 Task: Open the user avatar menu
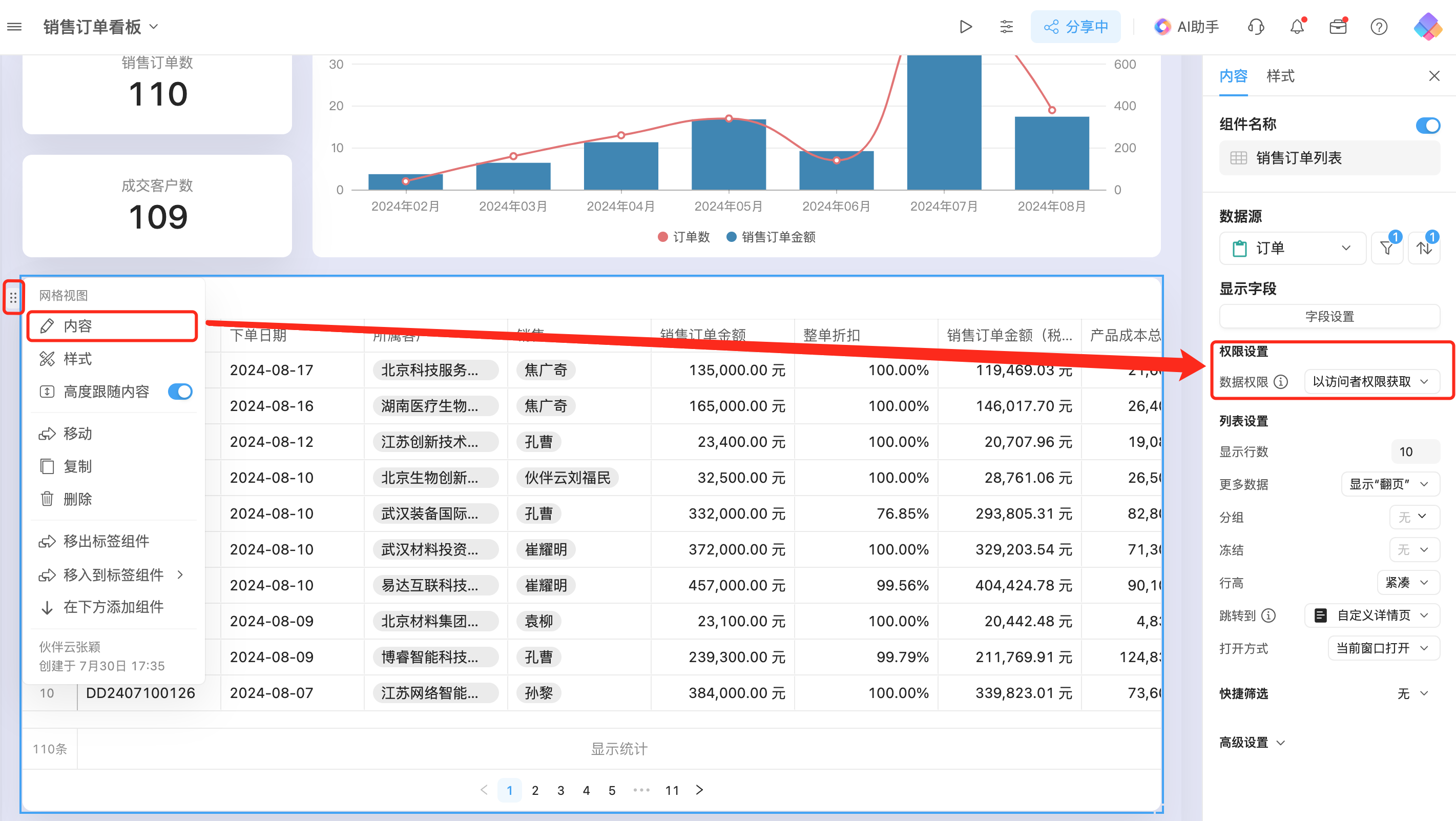tap(1427, 27)
